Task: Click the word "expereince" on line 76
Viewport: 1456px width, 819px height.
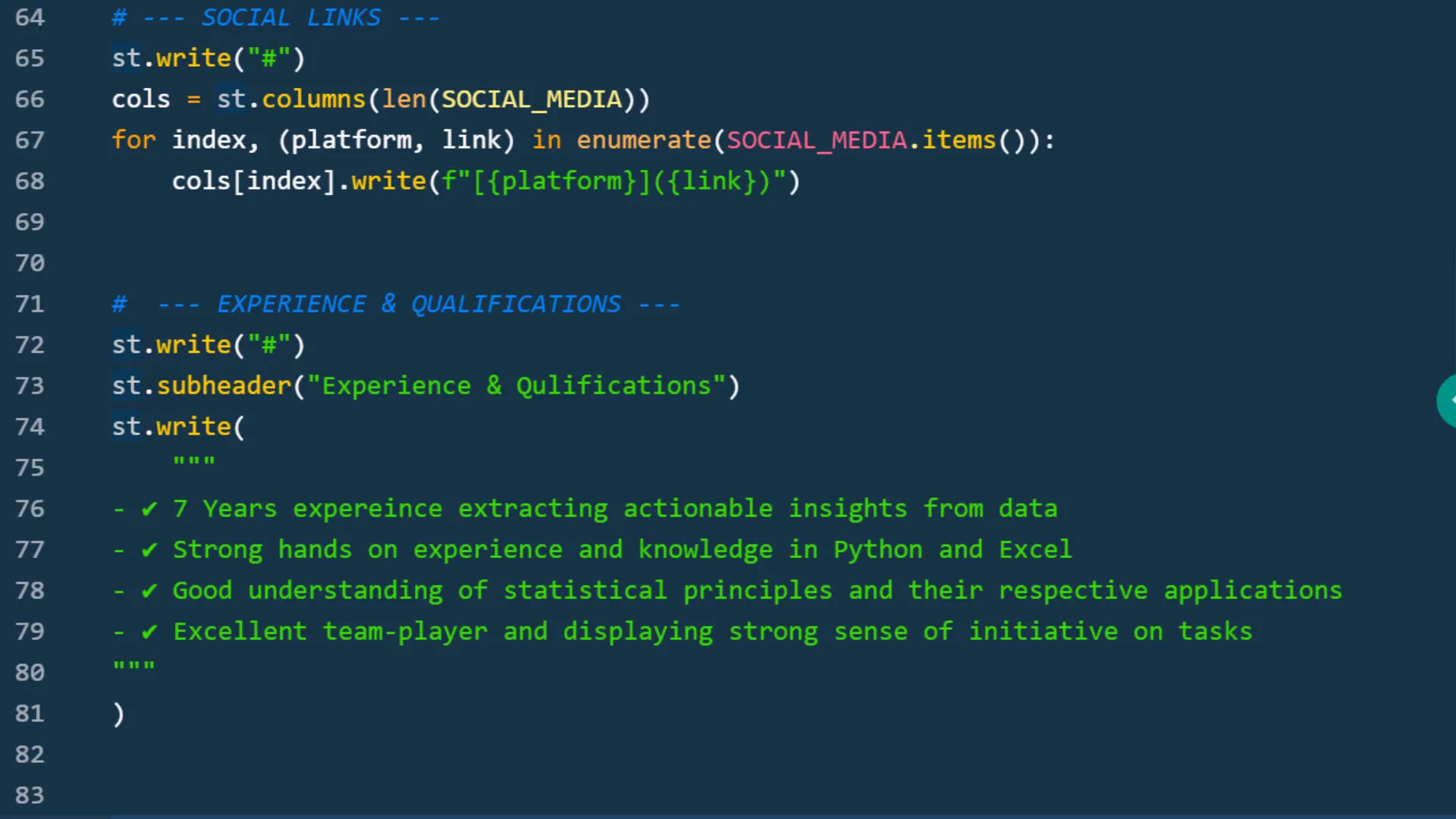Action: point(367,509)
